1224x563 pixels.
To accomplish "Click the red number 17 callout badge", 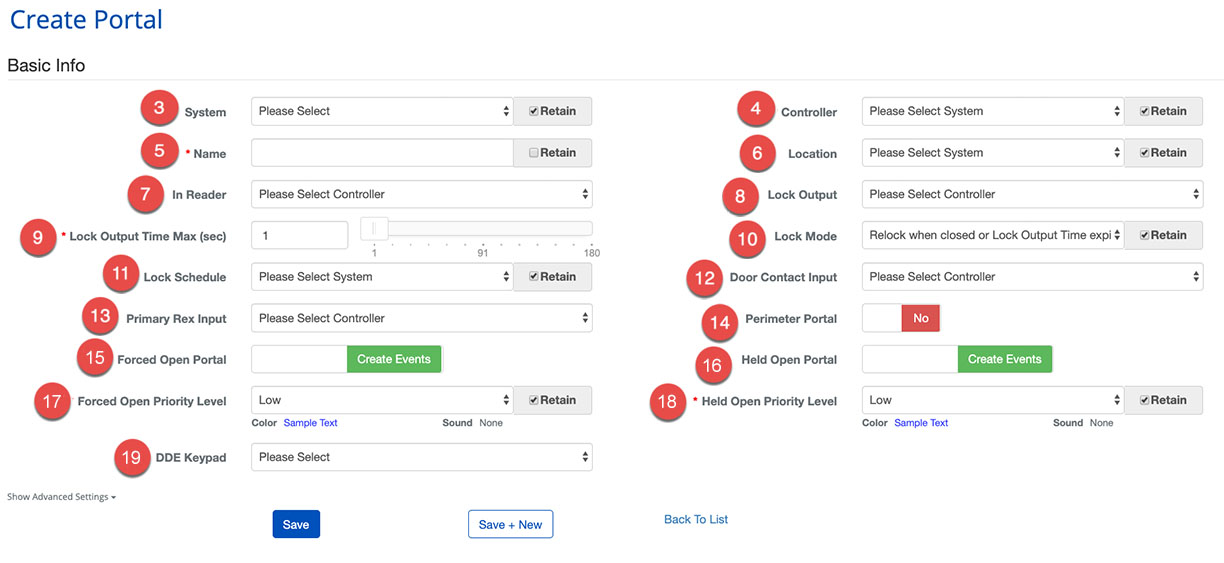I will pos(52,400).
